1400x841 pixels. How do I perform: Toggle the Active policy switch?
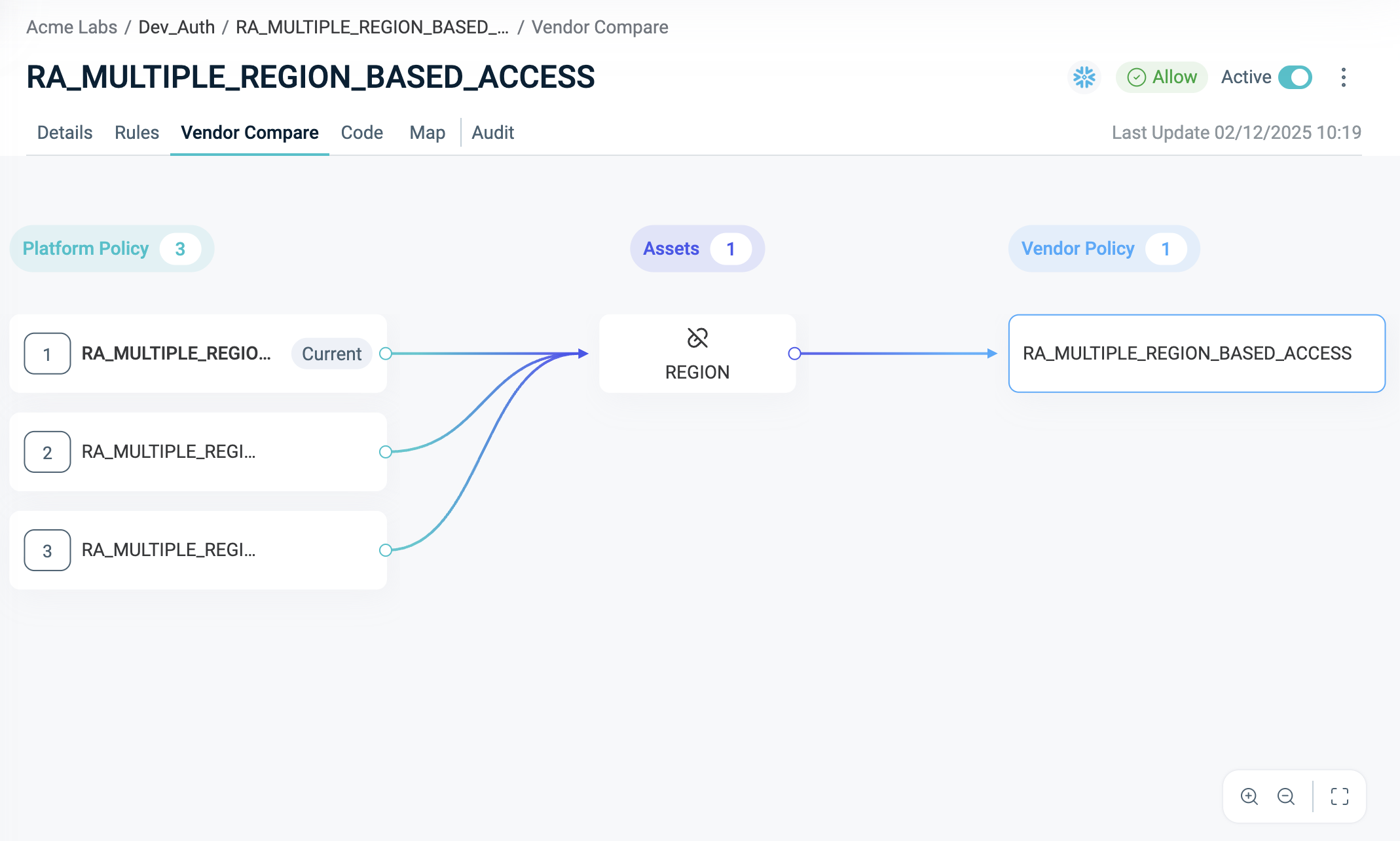pos(1295,77)
